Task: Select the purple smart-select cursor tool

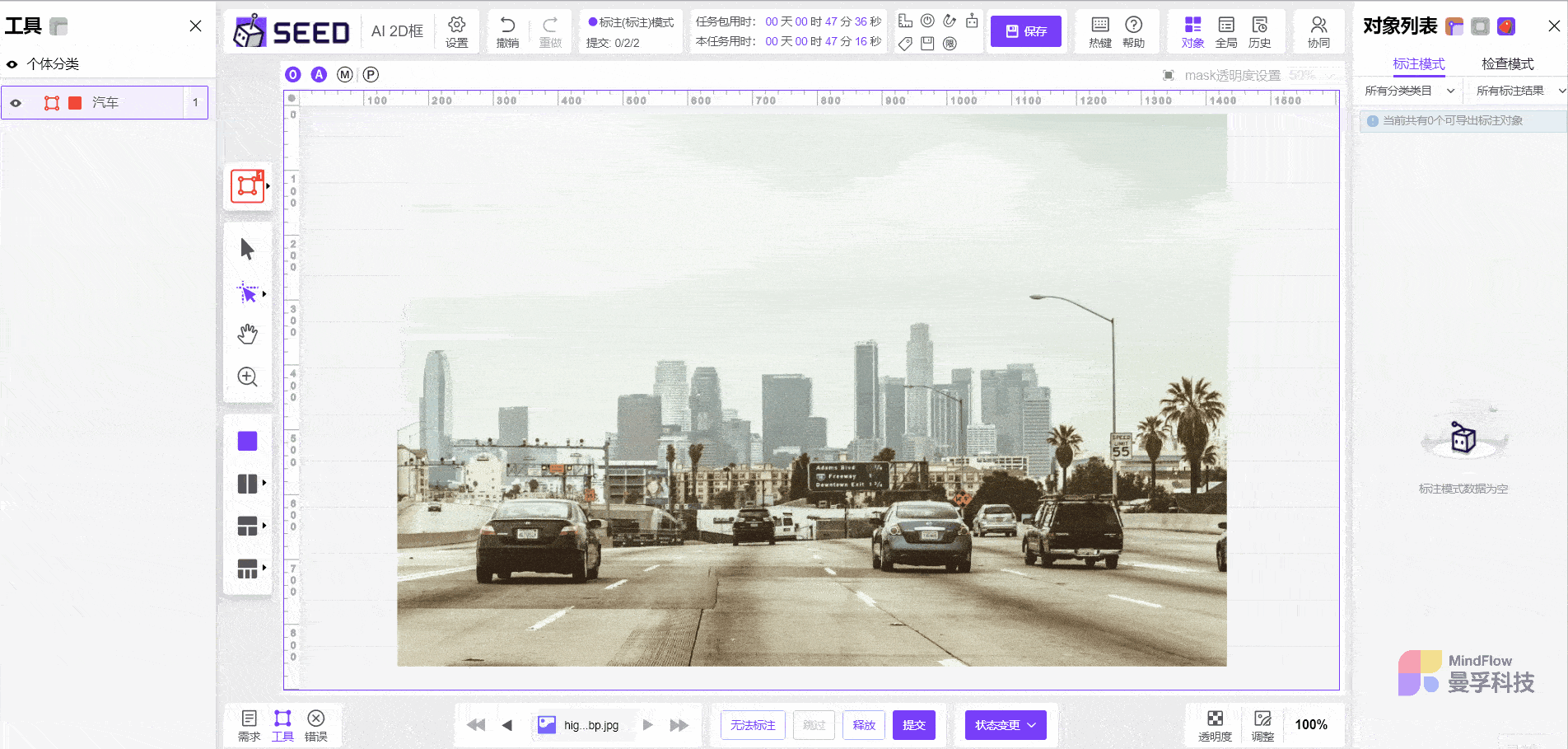Action: pos(246,293)
